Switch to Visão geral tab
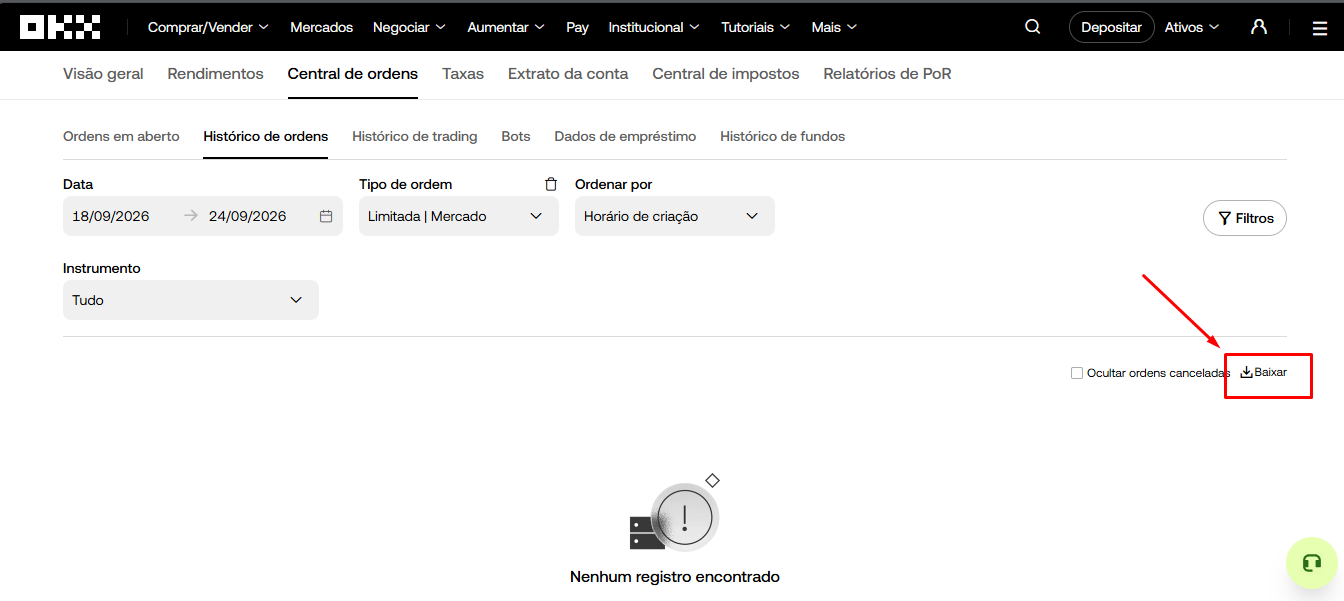1344x601 pixels. pos(103,74)
